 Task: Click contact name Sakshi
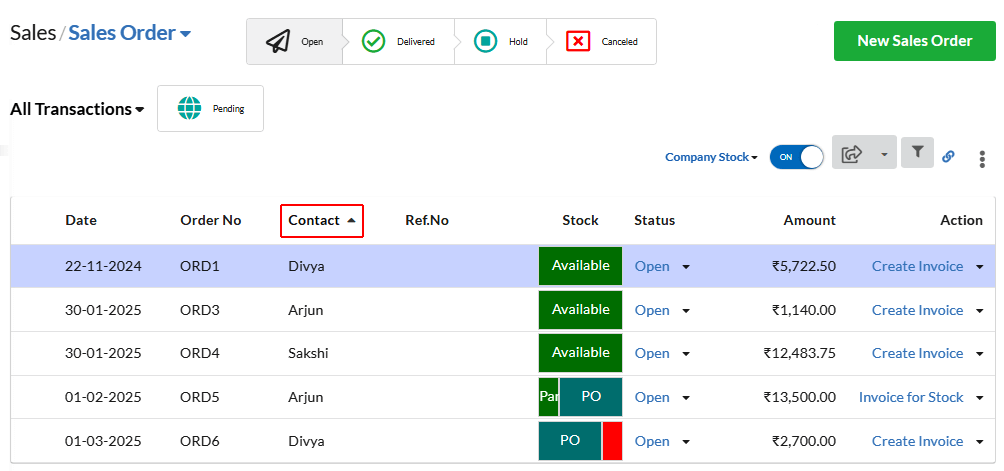[x=308, y=353]
